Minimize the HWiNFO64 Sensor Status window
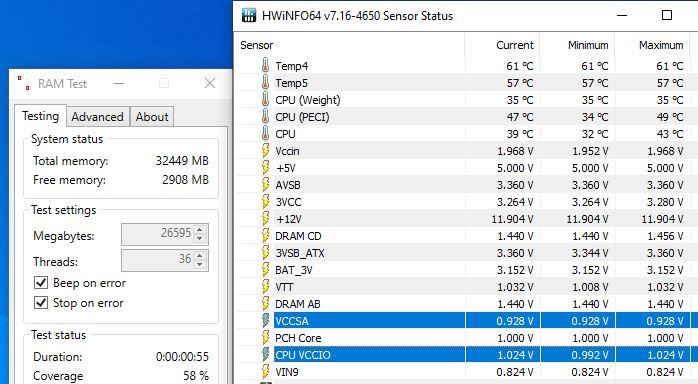The height and width of the screenshot is (384, 698). (x=622, y=16)
